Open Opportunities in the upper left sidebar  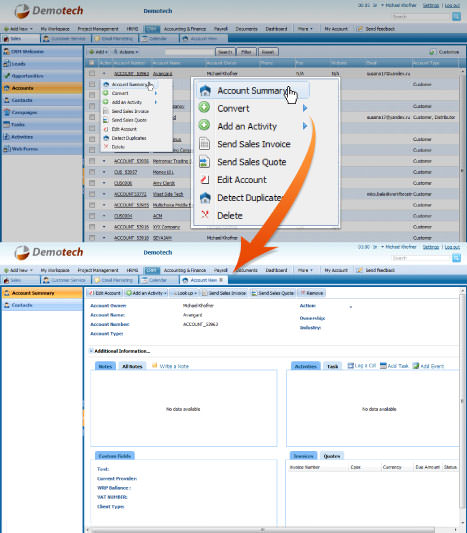(42, 76)
